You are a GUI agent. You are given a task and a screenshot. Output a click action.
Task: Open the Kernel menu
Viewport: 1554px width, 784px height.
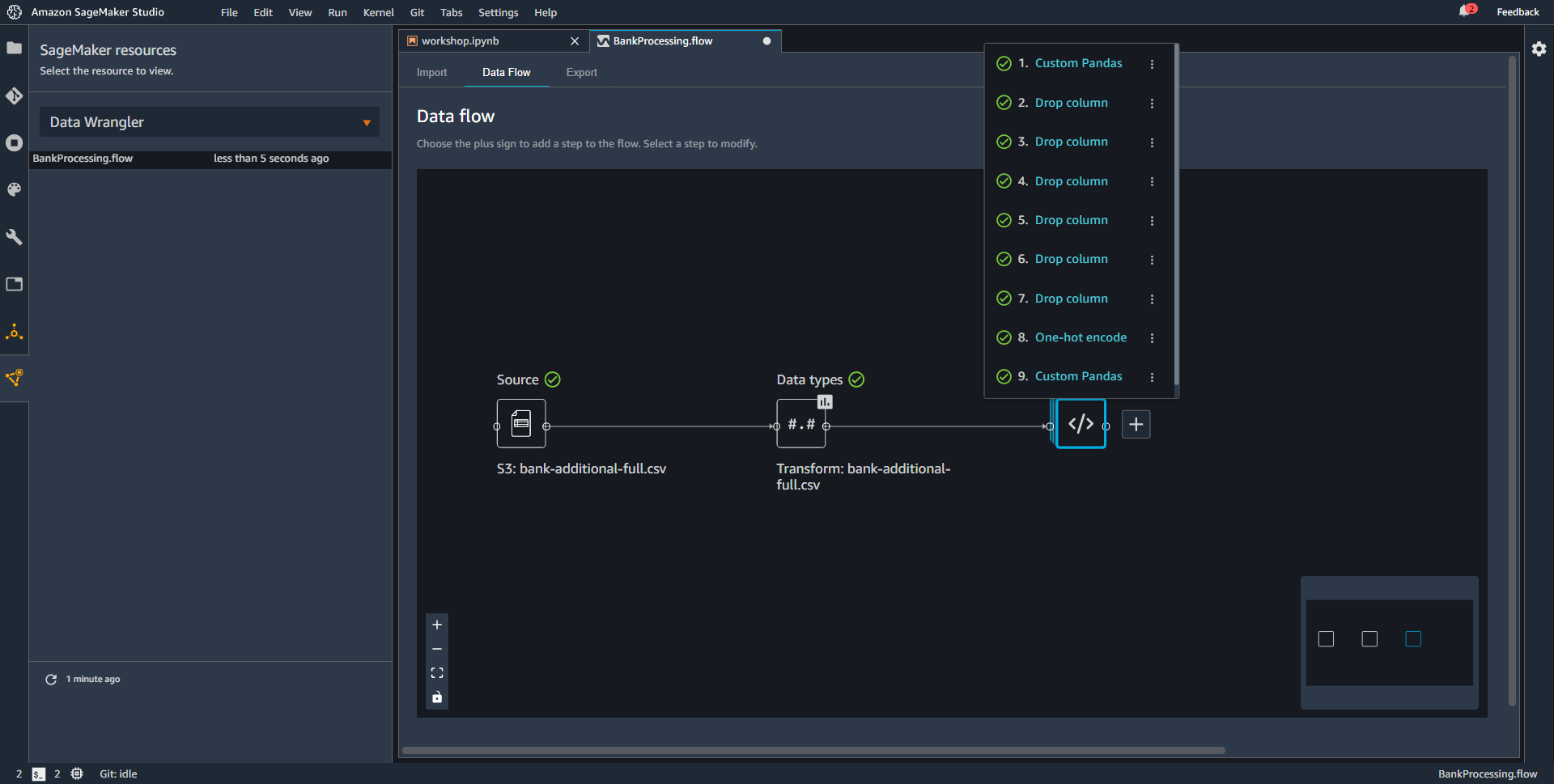pyautogui.click(x=379, y=12)
